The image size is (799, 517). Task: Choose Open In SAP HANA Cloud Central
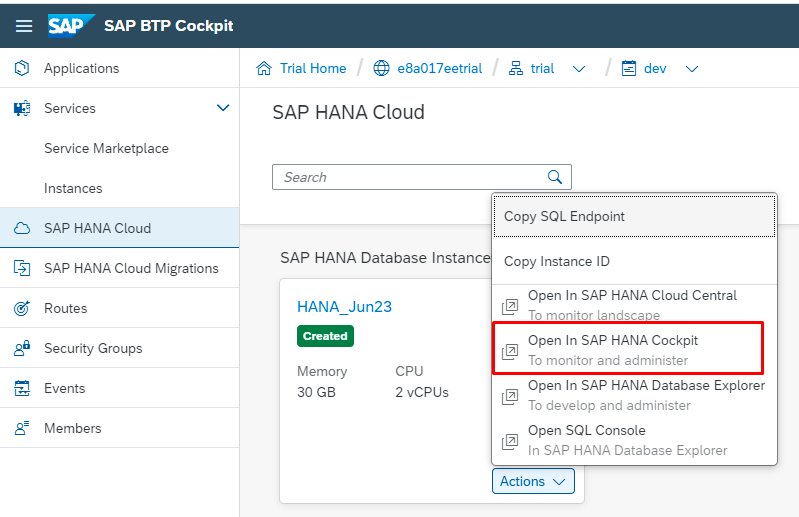point(634,305)
